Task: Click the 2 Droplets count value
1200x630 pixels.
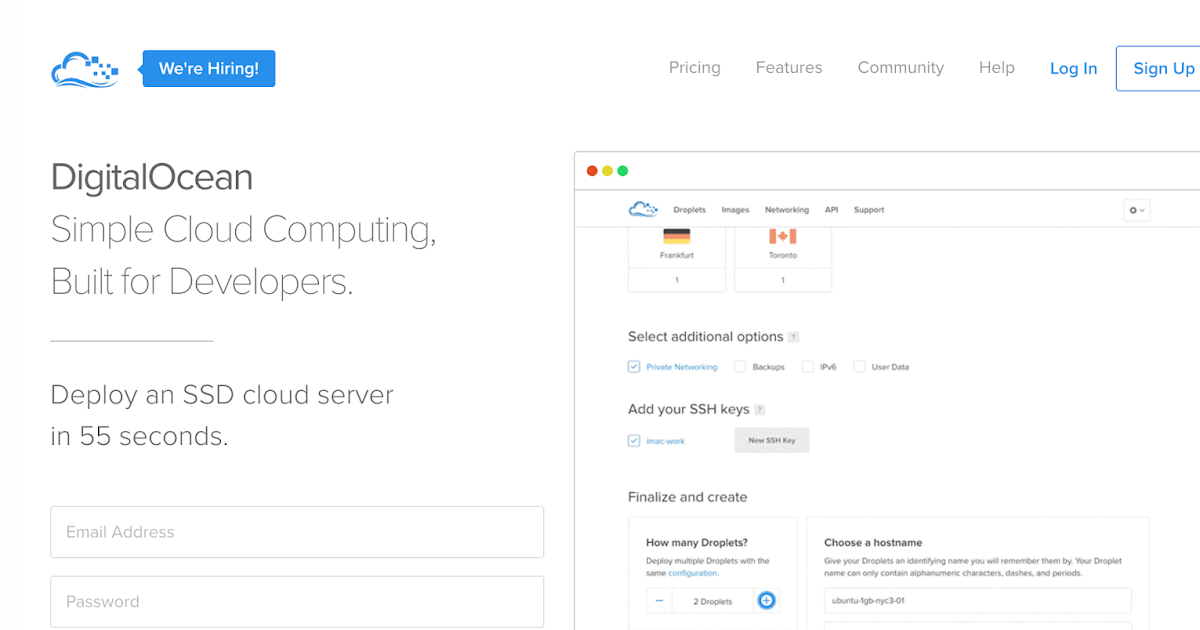Action: tap(712, 601)
